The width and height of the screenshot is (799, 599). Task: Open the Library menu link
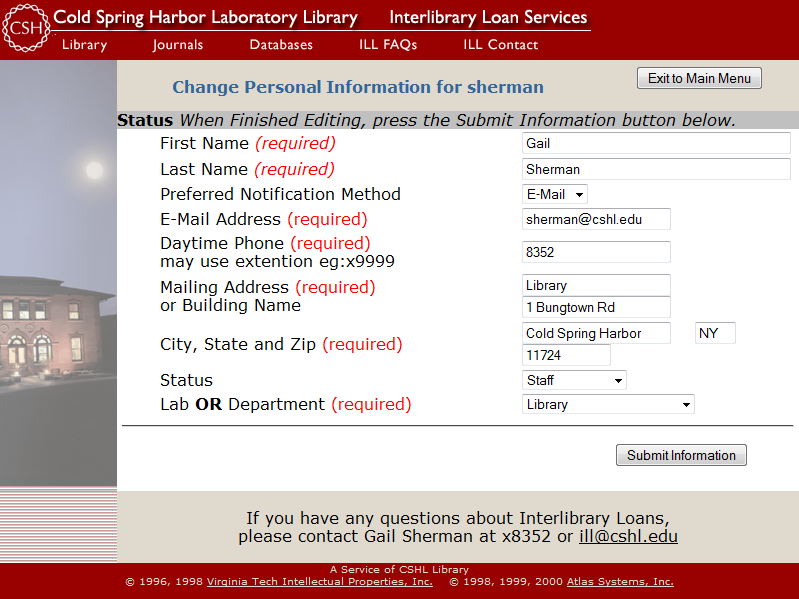coord(85,45)
